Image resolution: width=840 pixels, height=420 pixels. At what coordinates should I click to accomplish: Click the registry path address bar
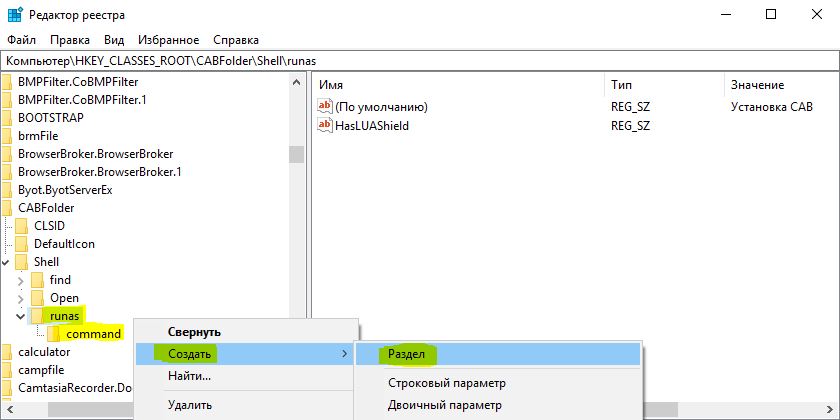420,61
